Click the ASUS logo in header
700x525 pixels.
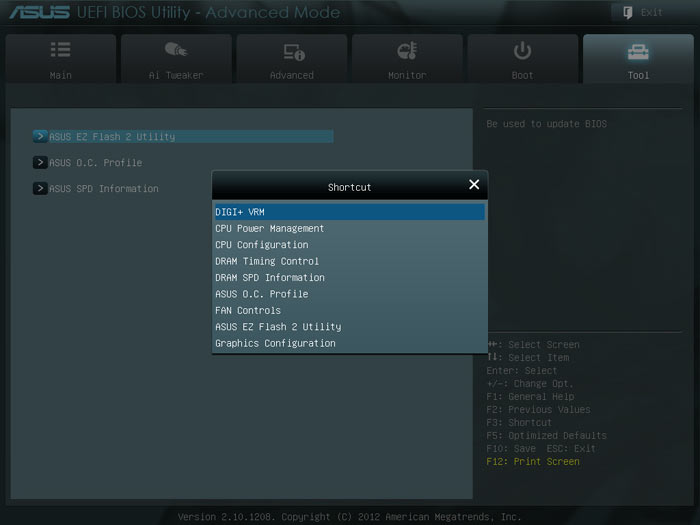coord(39,12)
